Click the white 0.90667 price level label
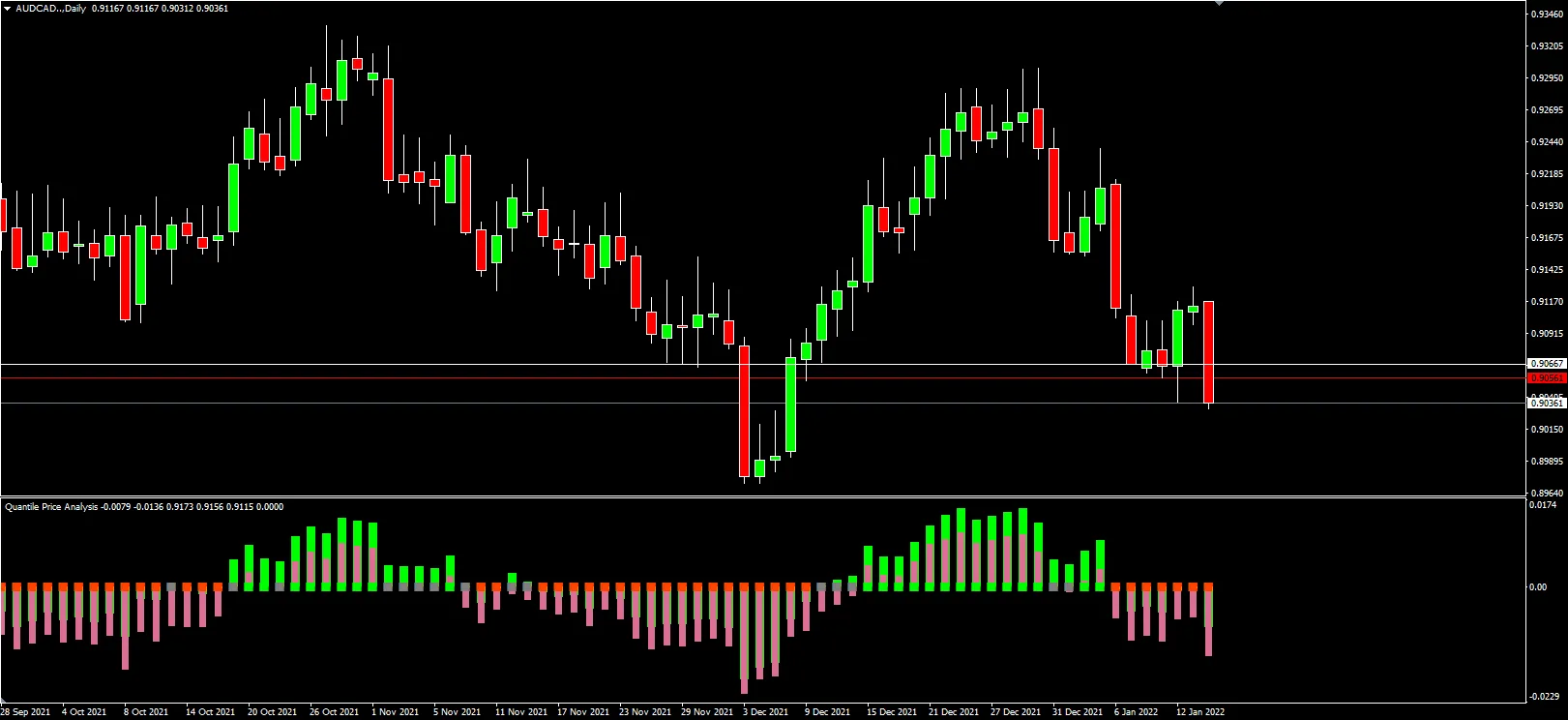1568x720 pixels. pos(1547,364)
